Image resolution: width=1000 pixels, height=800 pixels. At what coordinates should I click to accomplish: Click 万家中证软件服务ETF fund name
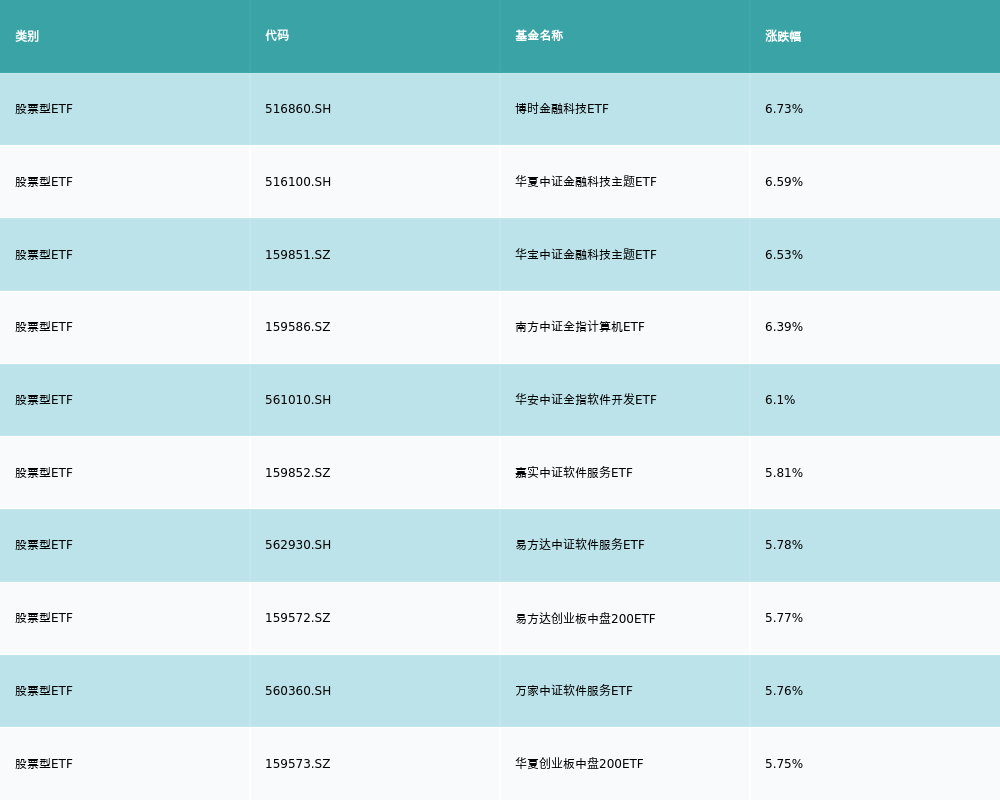(573, 691)
